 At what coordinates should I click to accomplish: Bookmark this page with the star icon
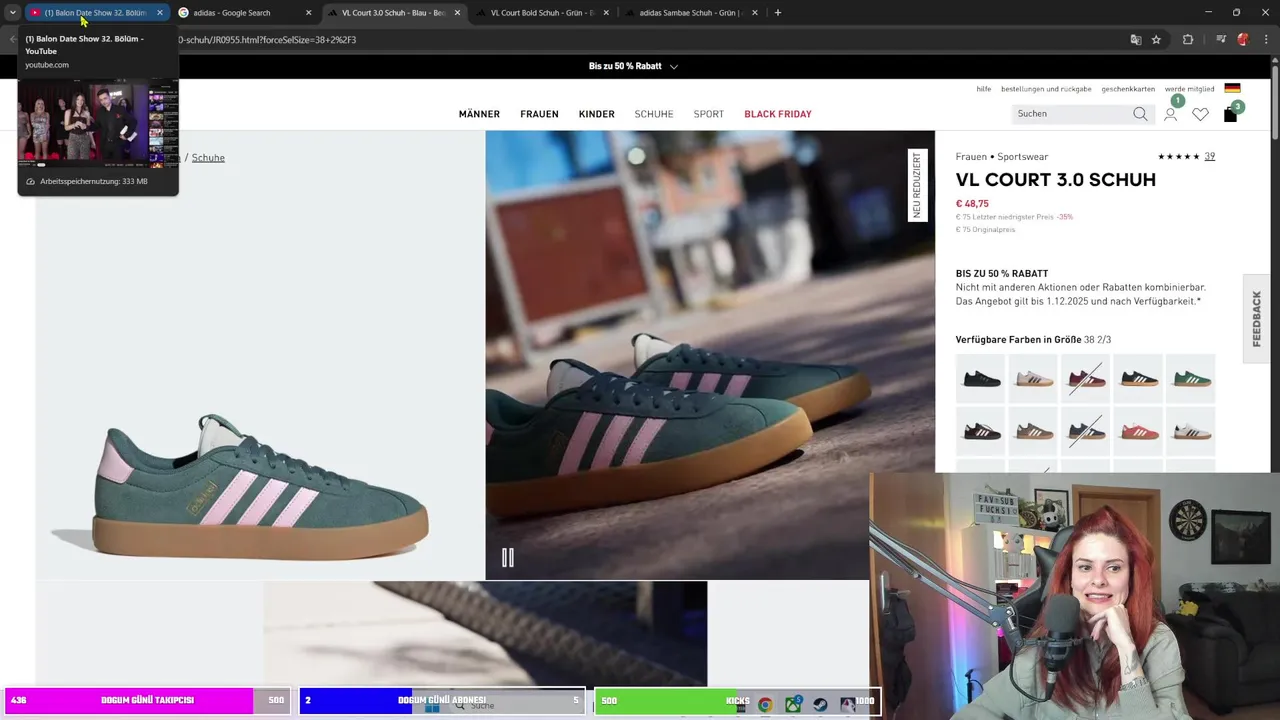[1156, 40]
